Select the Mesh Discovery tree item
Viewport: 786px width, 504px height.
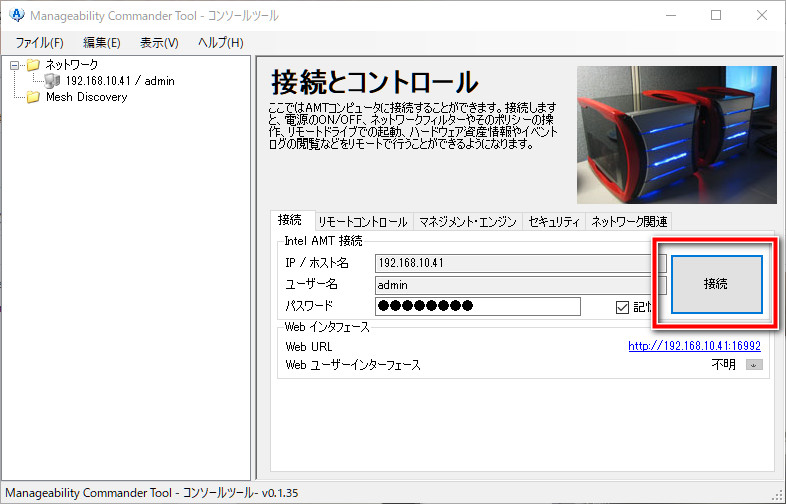point(87,97)
